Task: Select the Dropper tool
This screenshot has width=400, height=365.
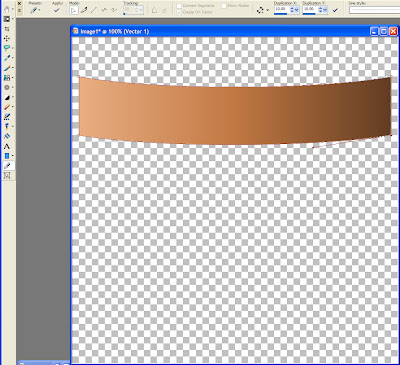Action: coord(7,58)
